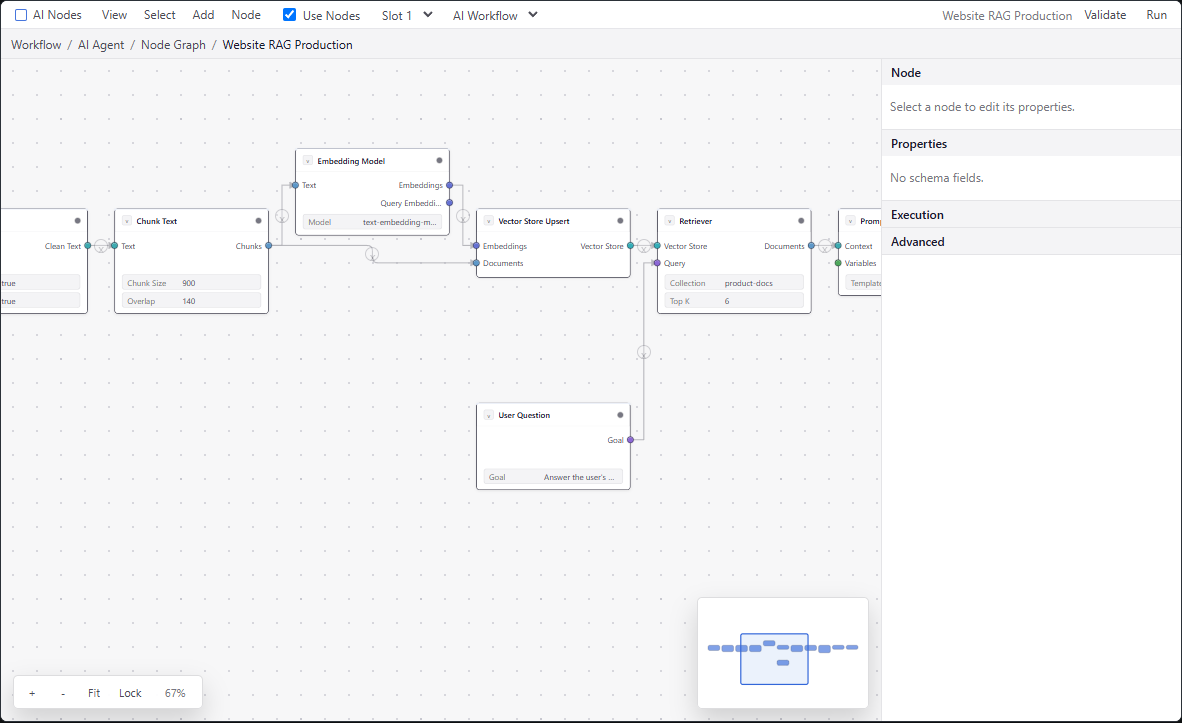Zoom in with the plus button

tap(32, 693)
